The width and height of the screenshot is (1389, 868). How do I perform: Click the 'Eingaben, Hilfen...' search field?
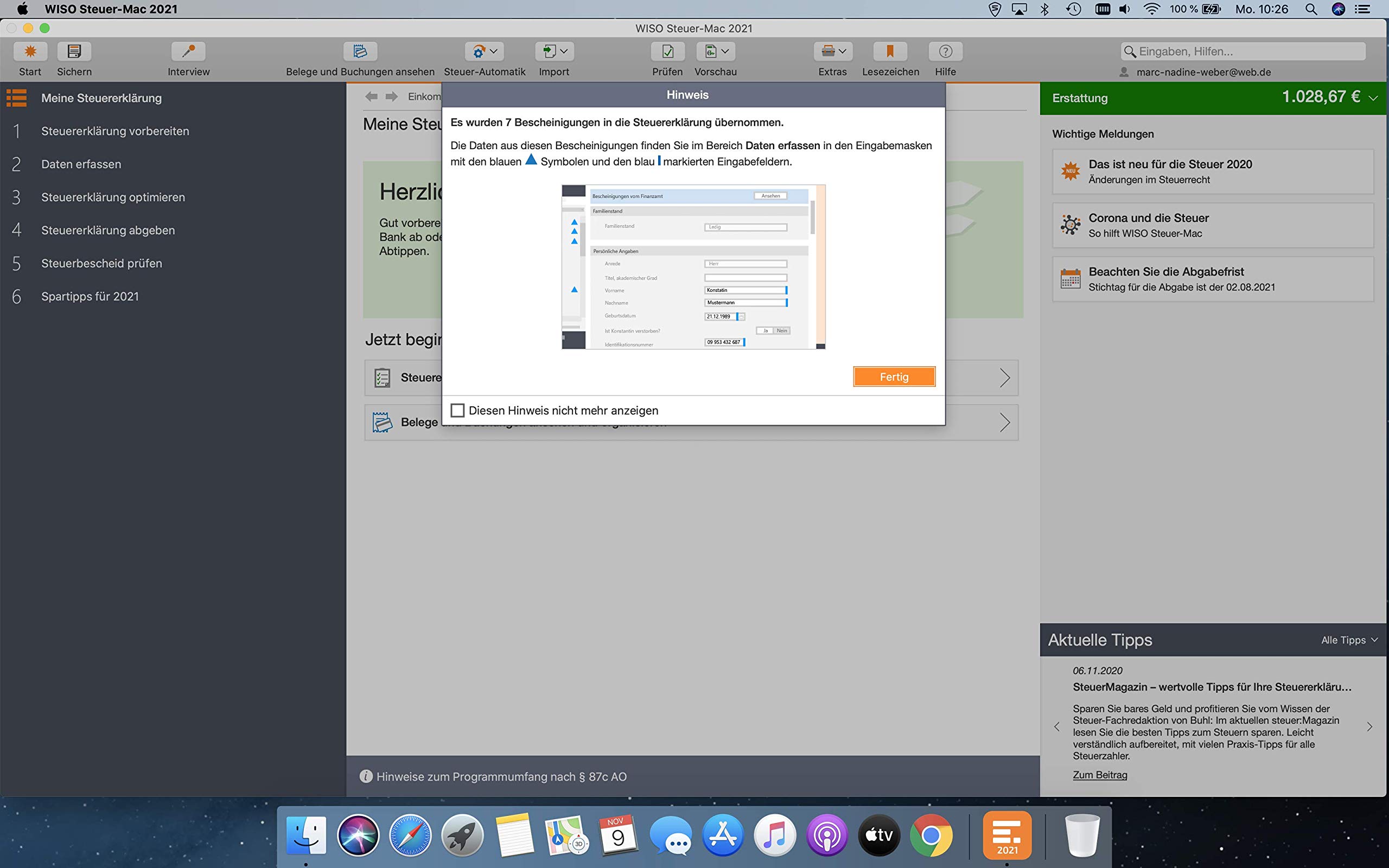[1243, 51]
